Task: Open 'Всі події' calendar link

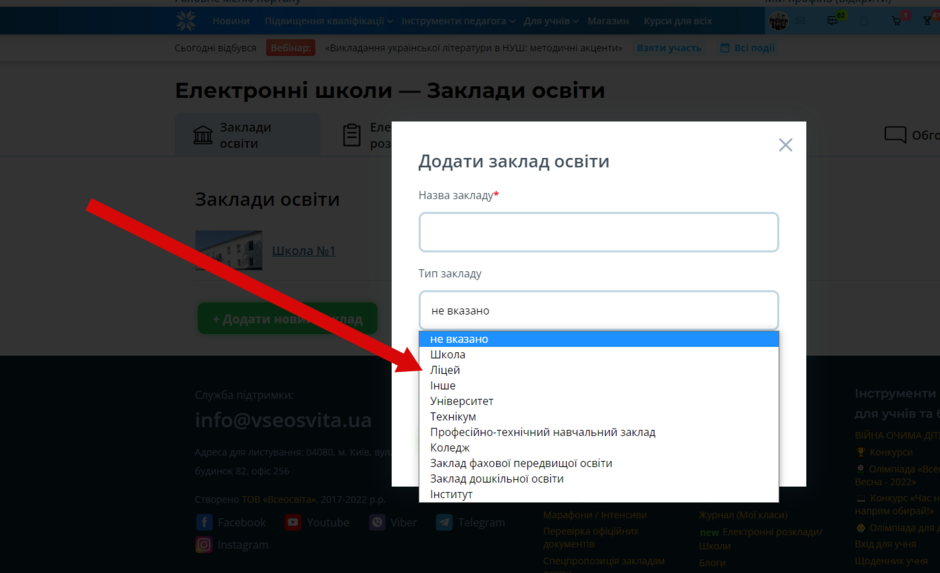Action: (748, 48)
